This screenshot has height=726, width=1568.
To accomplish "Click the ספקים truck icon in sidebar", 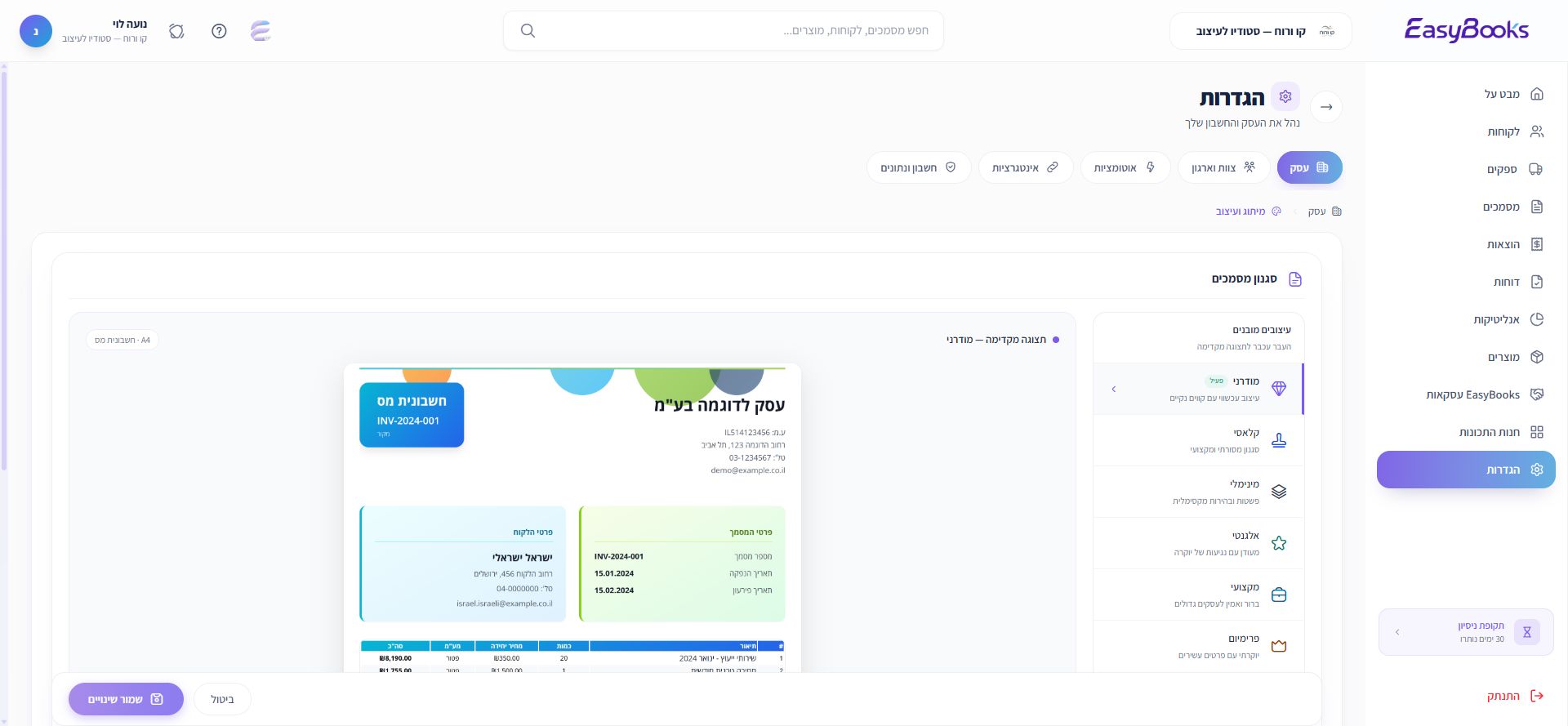I will point(1536,169).
